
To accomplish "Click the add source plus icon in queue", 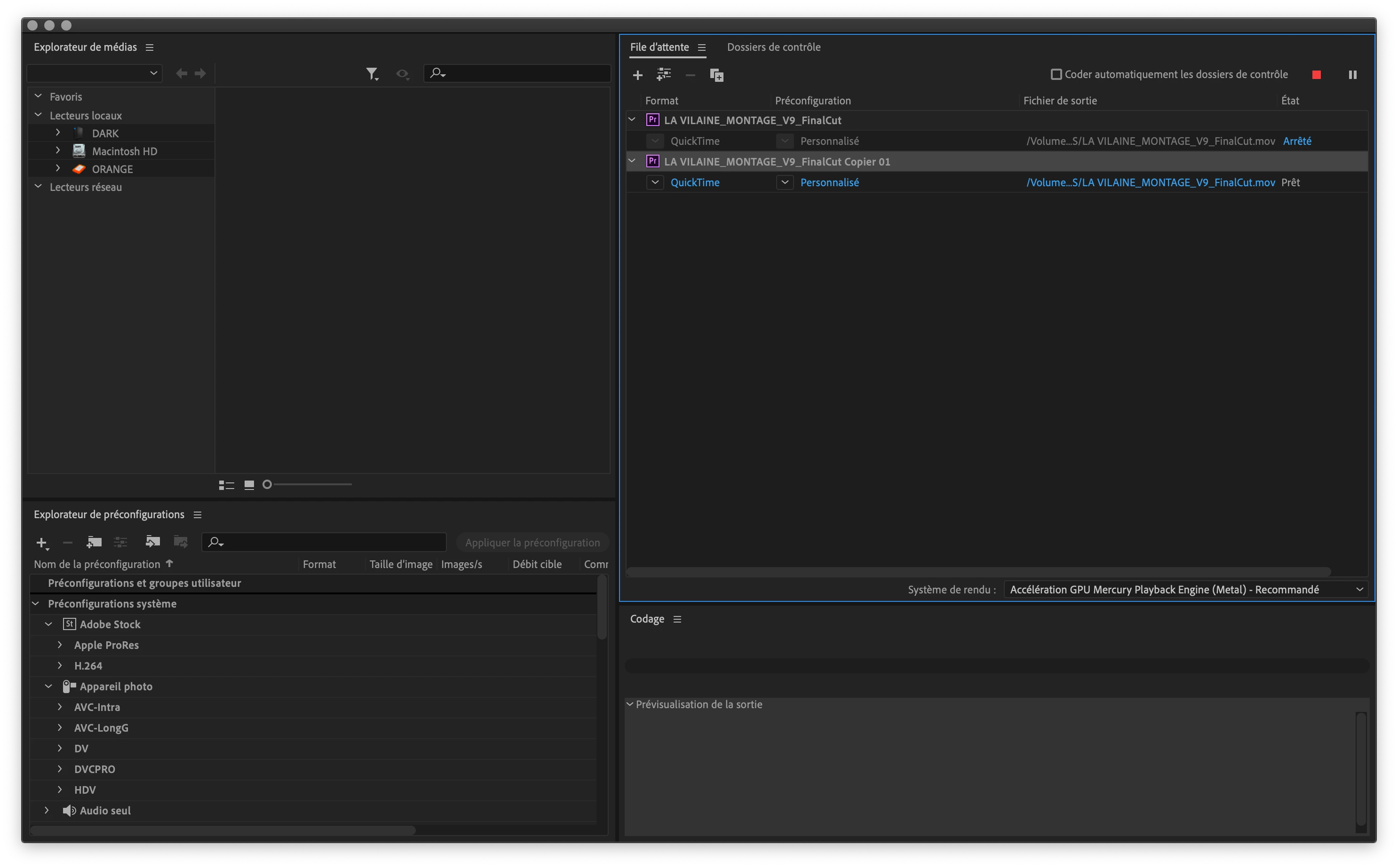I will click(637, 75).
